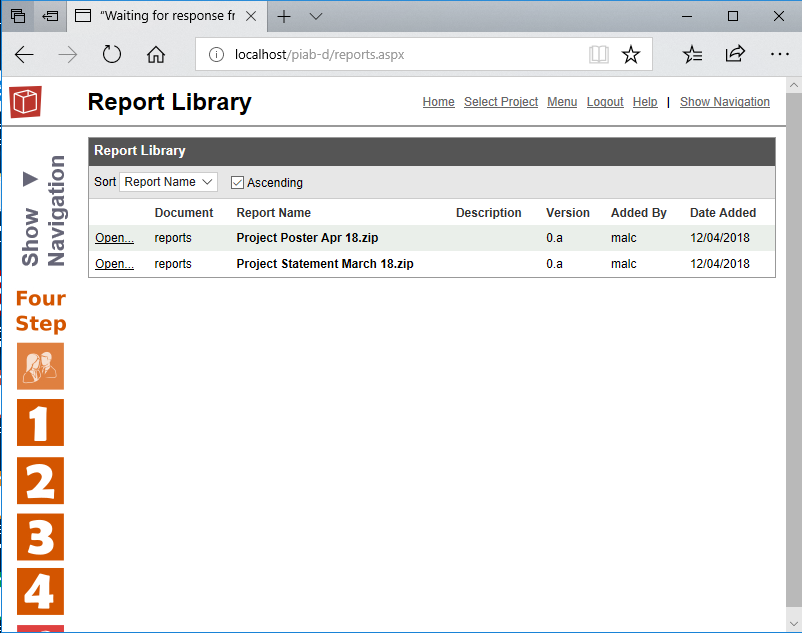Viewport: 802px width, 633px height.
Task: Toggle reading view in the address bar
Action: [x=598, y=54]
